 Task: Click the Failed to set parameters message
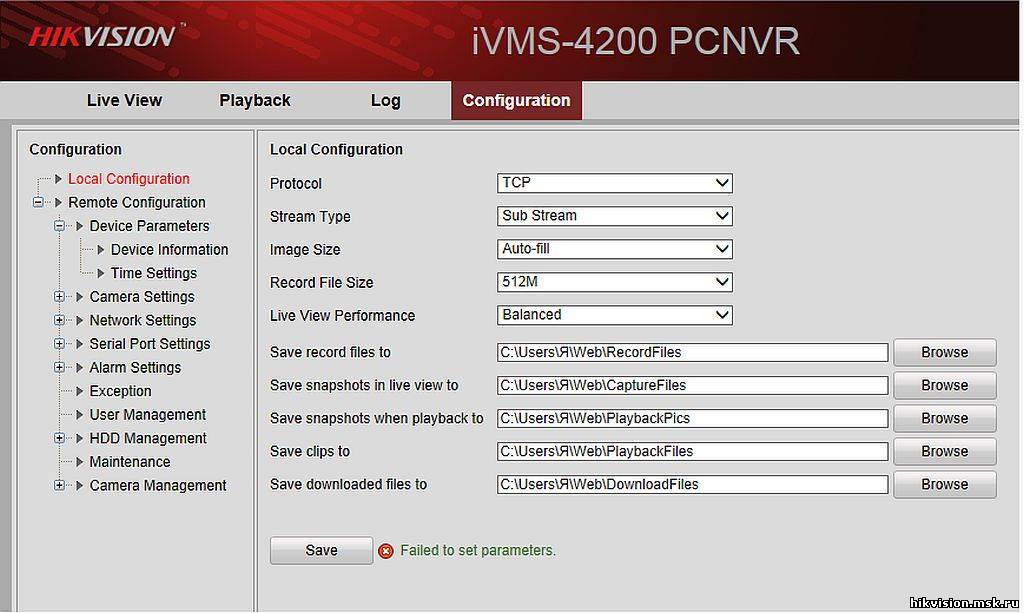point(477,550)
